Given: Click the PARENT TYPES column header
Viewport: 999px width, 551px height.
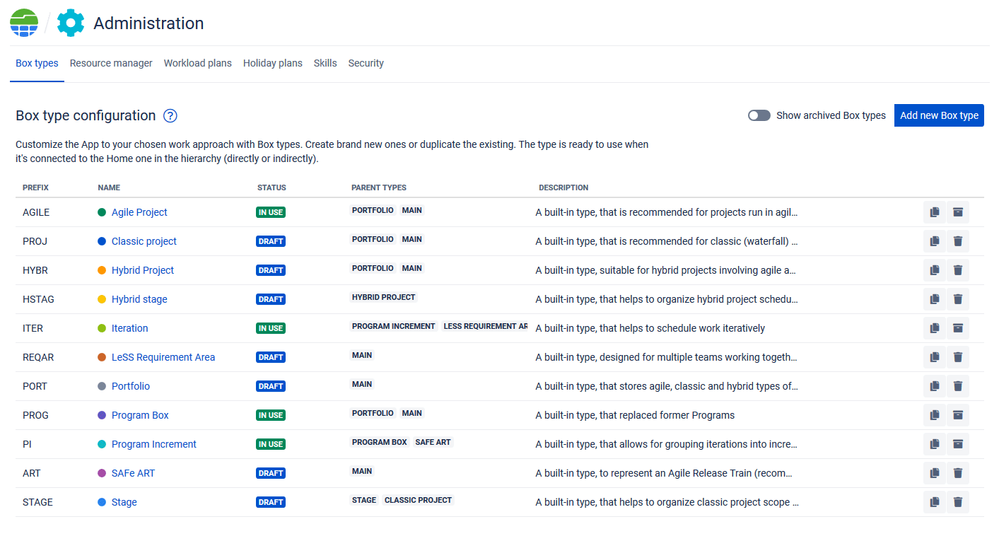Looking at the screenshot, I should coord(378,188).
